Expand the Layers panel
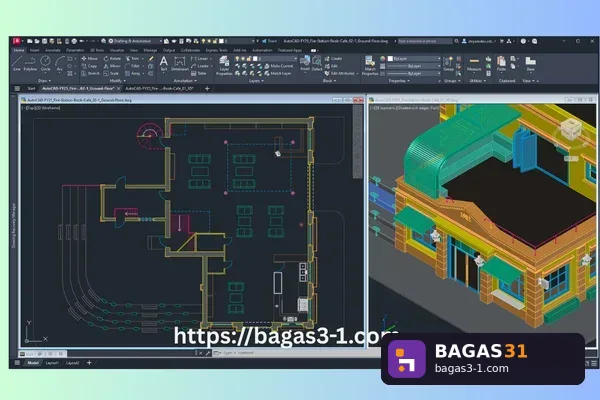 pos(256,81)
